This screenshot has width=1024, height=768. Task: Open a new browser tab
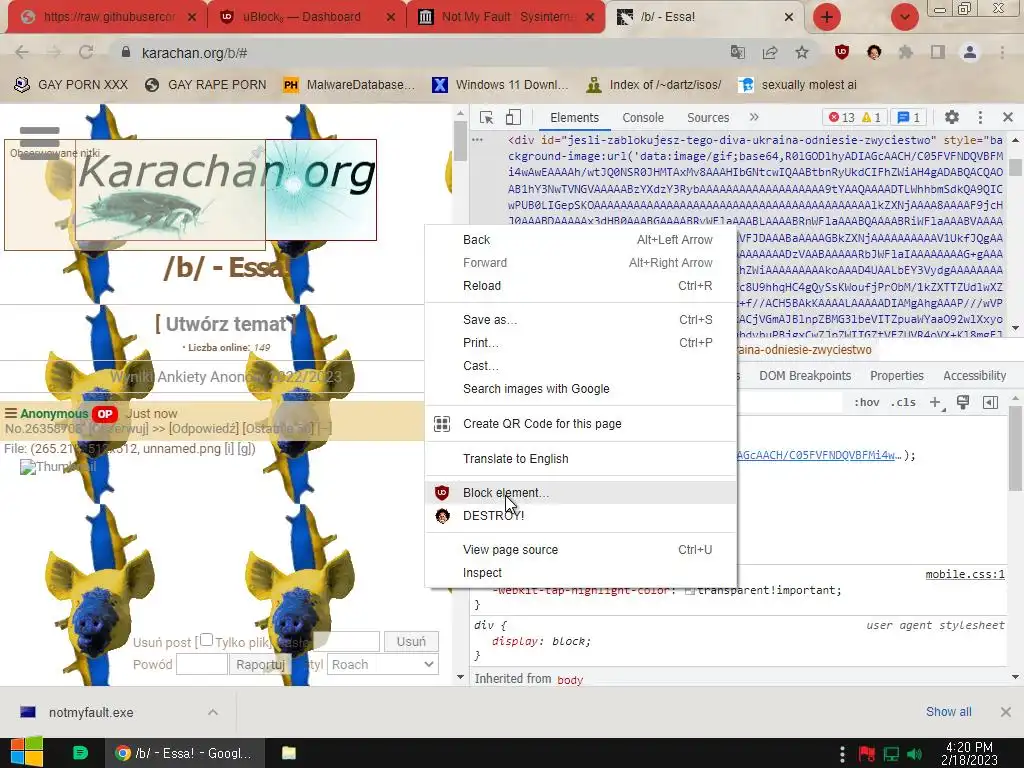(x=827, y=17)
